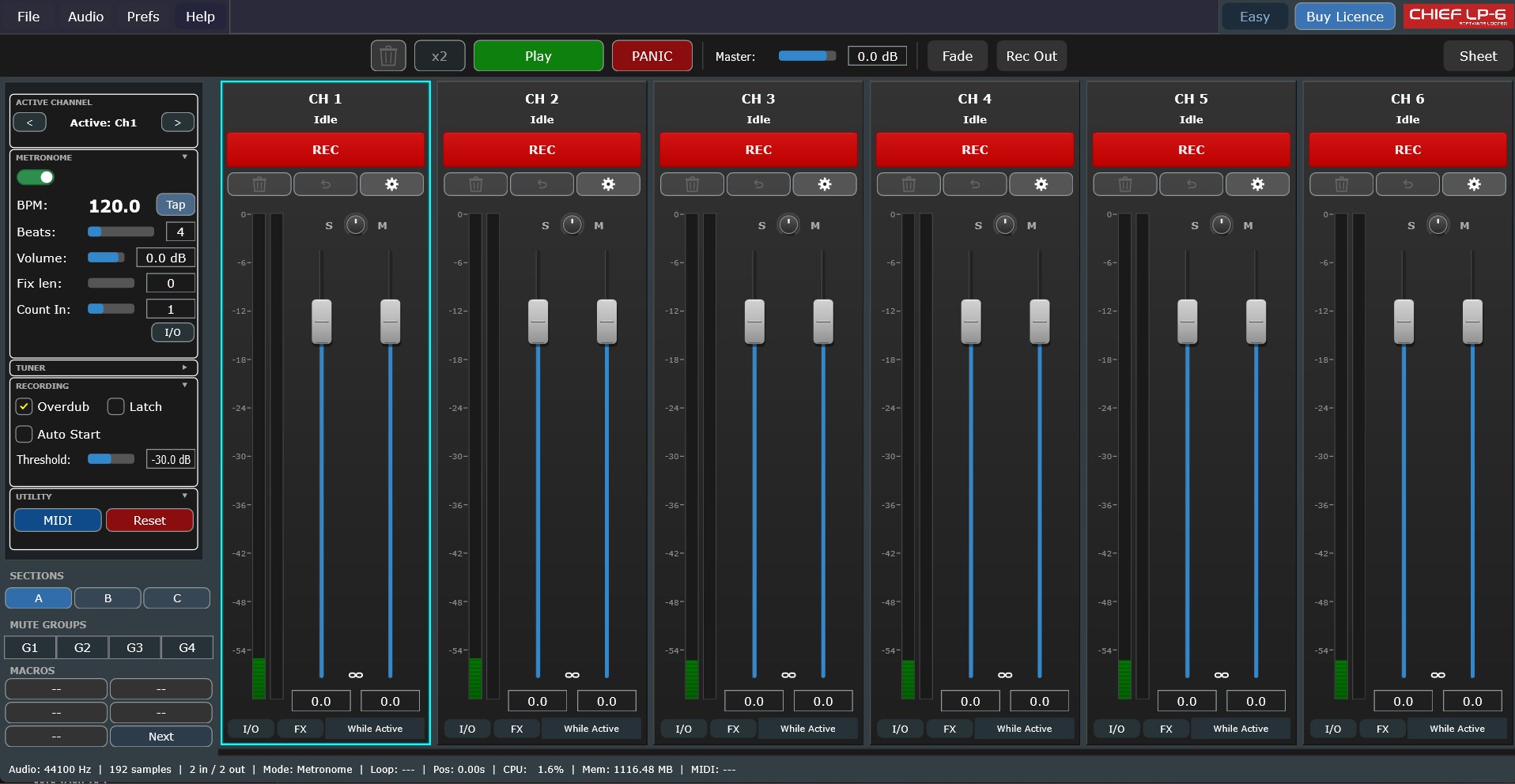Clear CH 3 with its trash icon
Viewport: 1515px width, 784px height.
pos(693,184)
